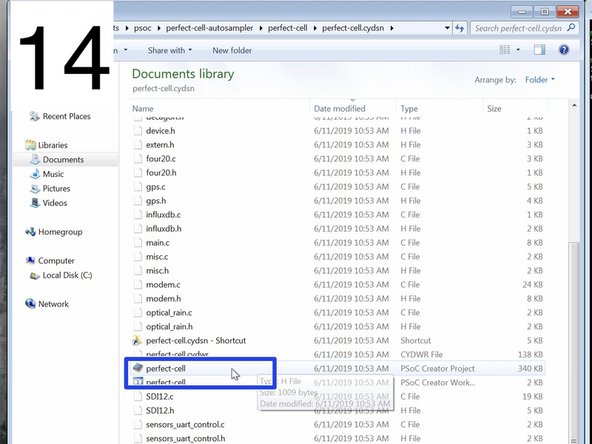Click psoc in the address breadcrumb
Image resolution: width=592 pixels, height=444 pixels.
(142, 28)
